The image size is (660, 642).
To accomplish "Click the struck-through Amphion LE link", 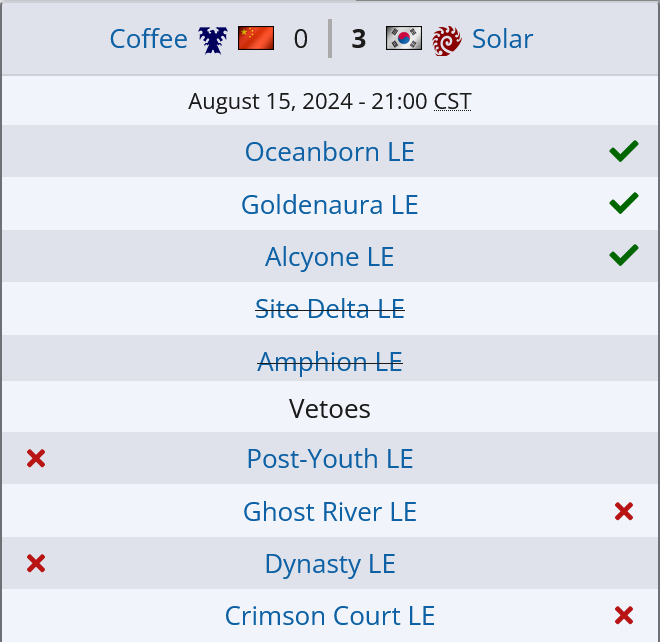I will pos(330,361).
